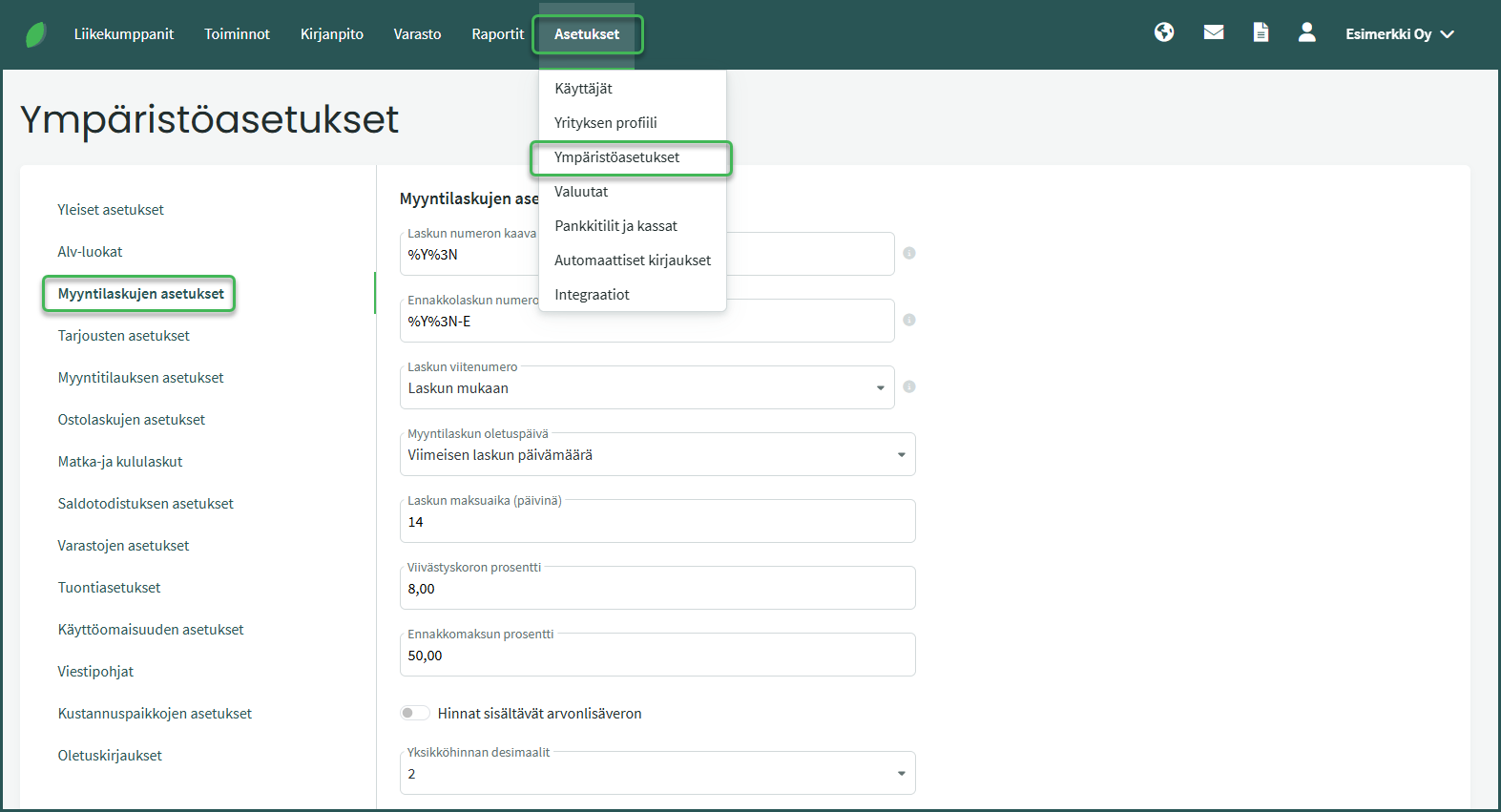Go to Alv-luokat settings section
The width and height of the screenshot is (1501, 812).
pyautogui.click(x=90, y=252)
